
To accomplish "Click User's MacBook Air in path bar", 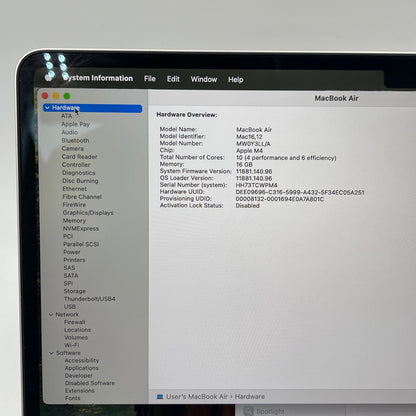I will [x=197, y=396].
